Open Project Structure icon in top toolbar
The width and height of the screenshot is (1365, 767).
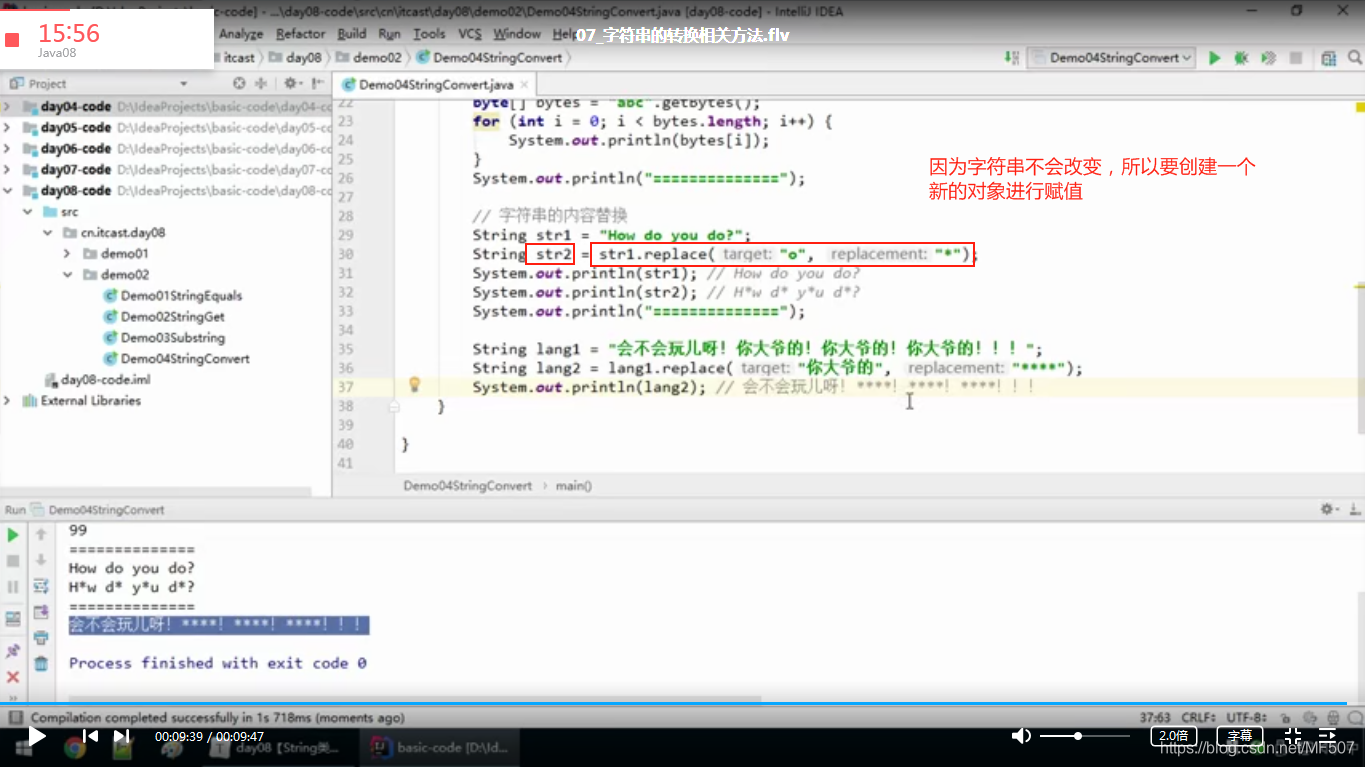pyautogui.click(x=1329, y=58)
